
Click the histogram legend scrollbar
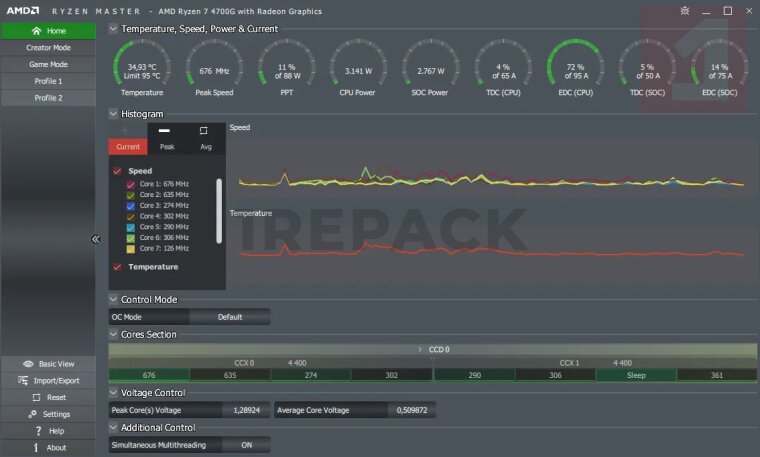(x=219, y=210)
